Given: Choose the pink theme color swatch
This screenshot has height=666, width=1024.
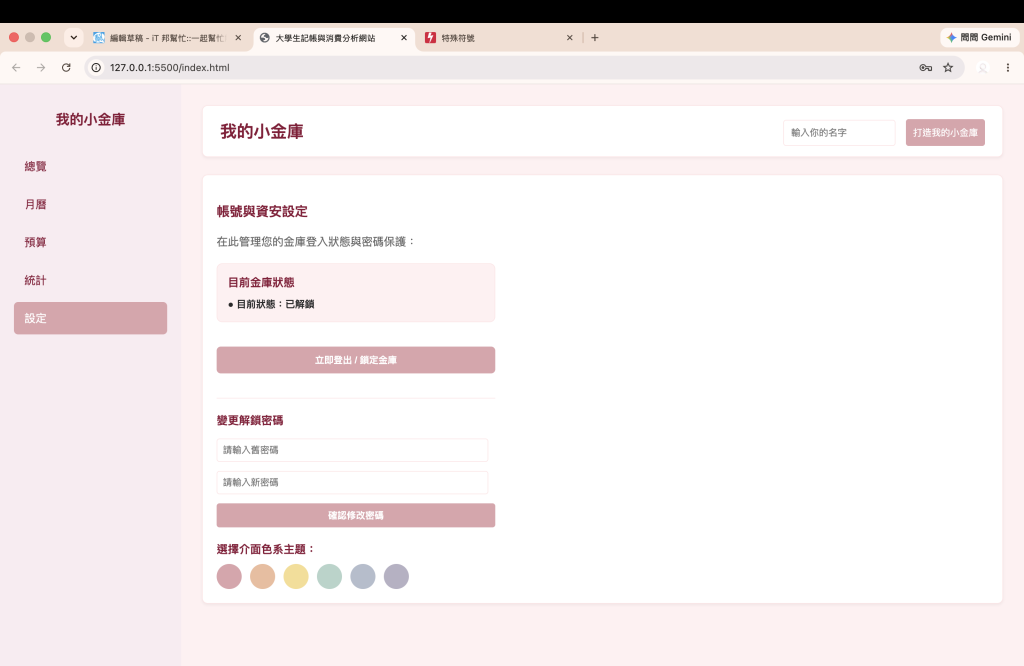Looking at the screenshot, I should [x=229, y=577].
